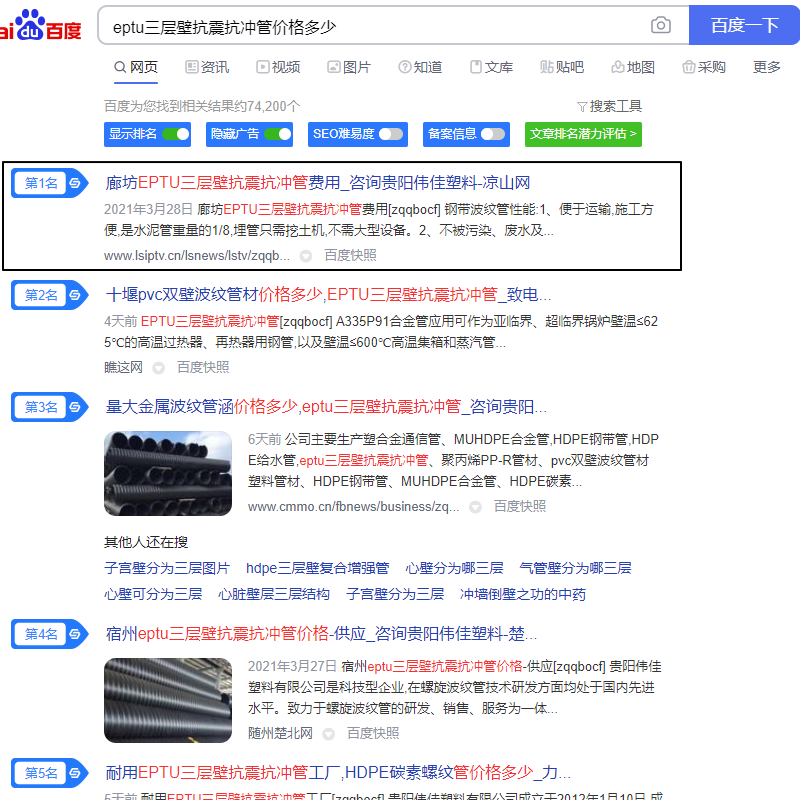Viewport: 800px width, 800px height.
Task: Open the 更多 menu
Action: (x=767, y=67)
